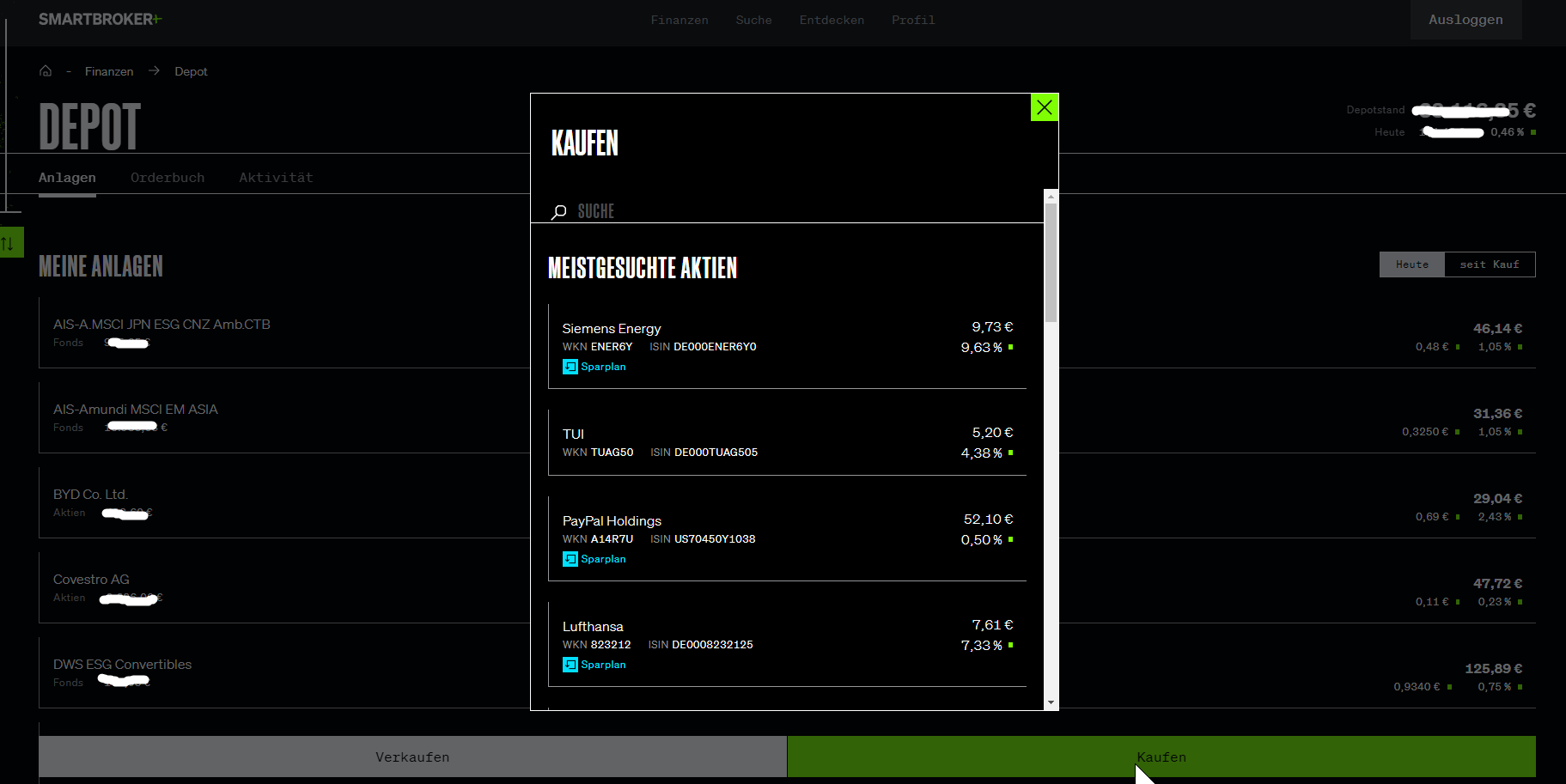1566x784 pixels.
Task: Click the Sparplan icon under Lufthansa
Action: tap(570, 665)
